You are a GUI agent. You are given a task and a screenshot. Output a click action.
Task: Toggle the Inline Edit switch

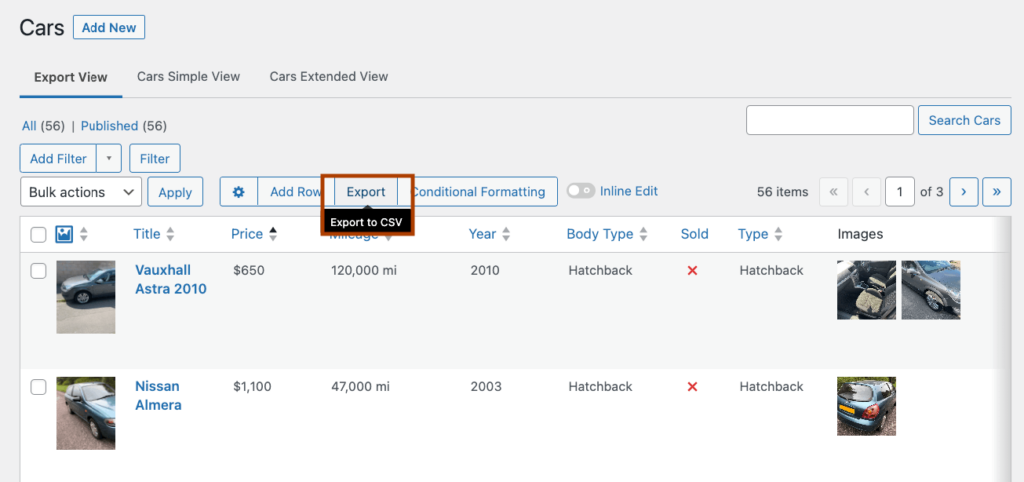(x=581, y=191)
